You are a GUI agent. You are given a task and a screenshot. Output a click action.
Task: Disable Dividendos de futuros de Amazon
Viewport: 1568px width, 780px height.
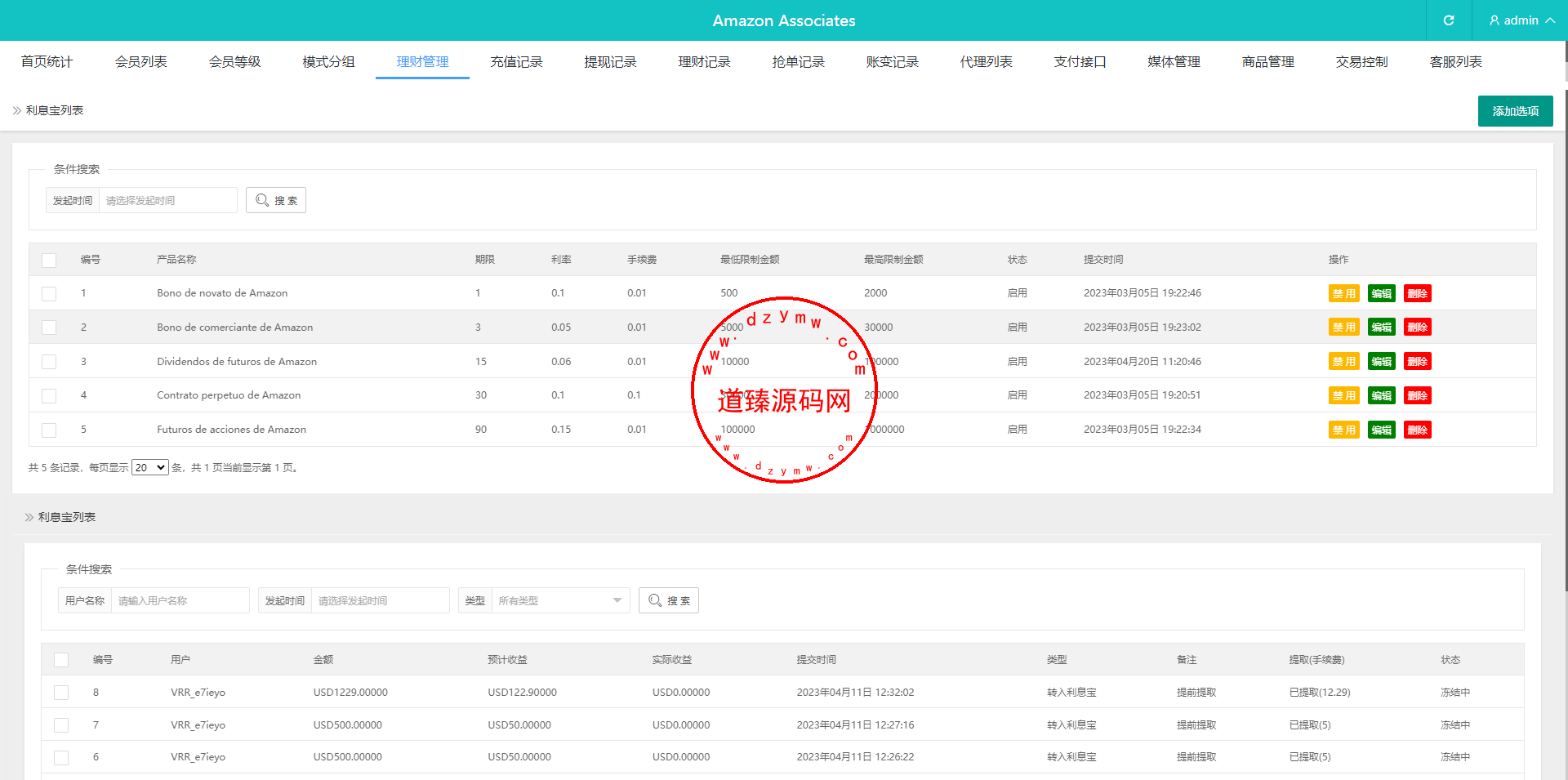point(1343,362)
